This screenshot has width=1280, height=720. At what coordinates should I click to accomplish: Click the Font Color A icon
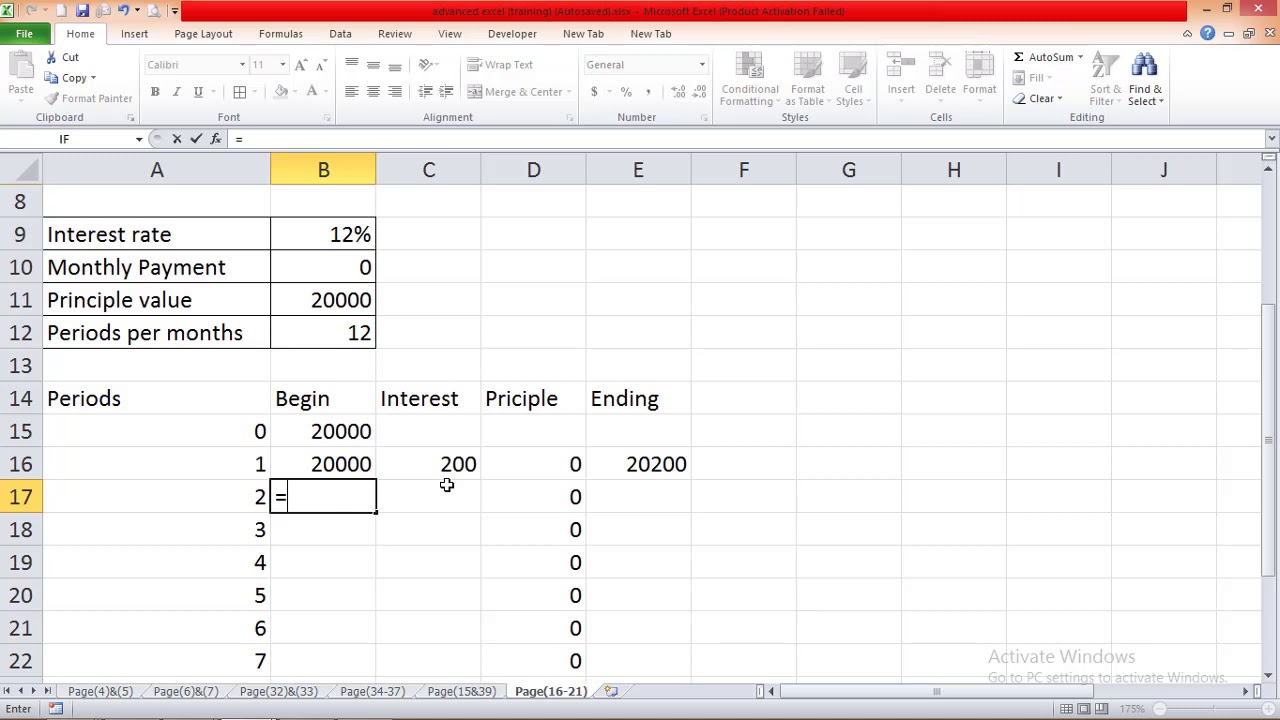pos(312,92)
